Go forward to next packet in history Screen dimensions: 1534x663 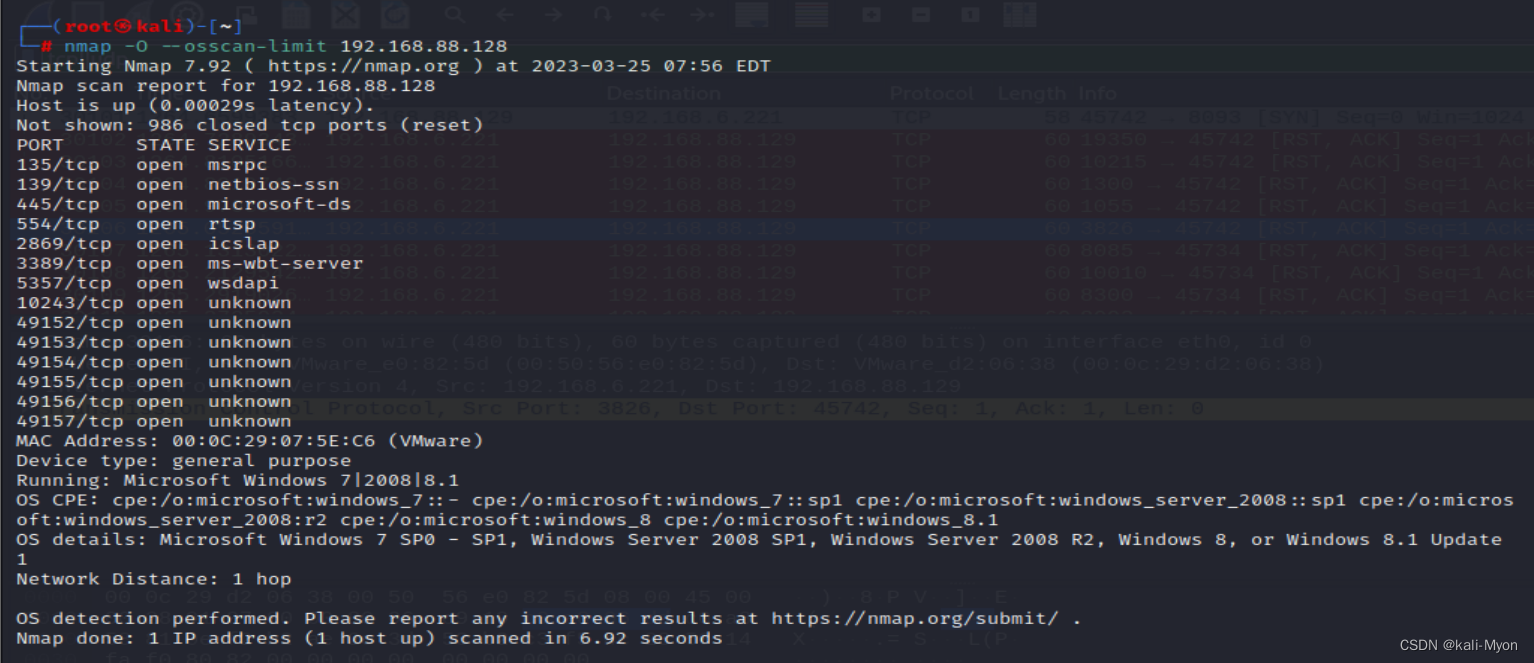coord(553,15)
